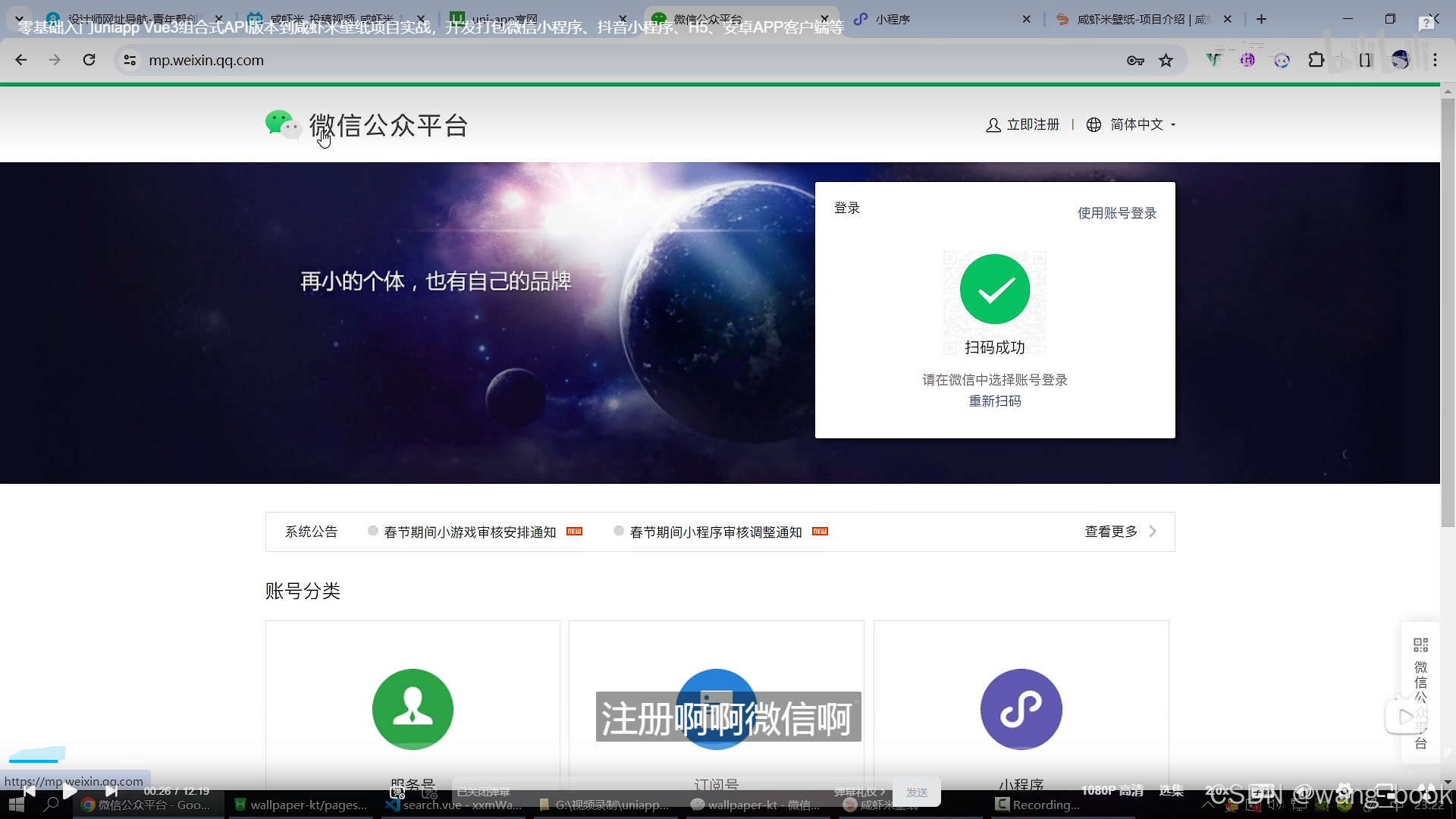Click the globe language icon
Image resolution: width=1456 pixels, height=819 pixels.
click(1094, 125)
